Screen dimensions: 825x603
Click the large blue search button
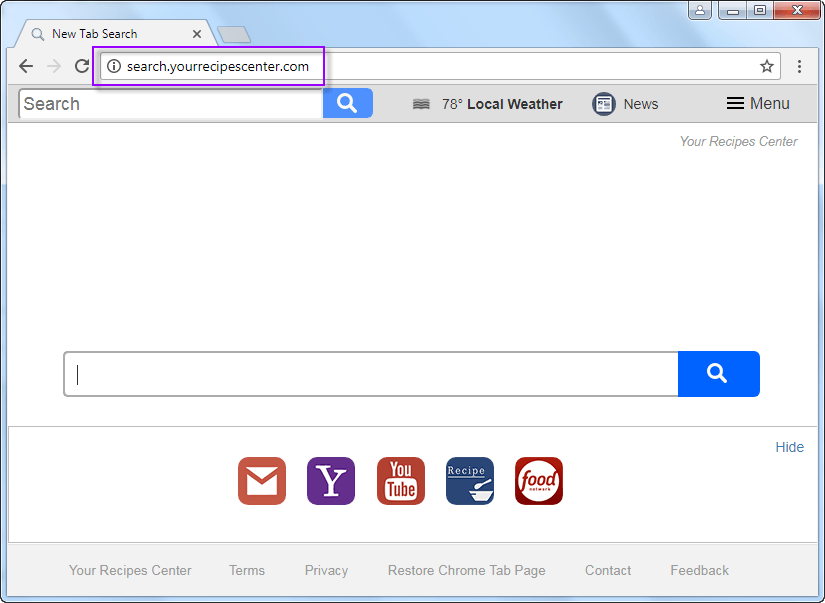coord(718,374)
